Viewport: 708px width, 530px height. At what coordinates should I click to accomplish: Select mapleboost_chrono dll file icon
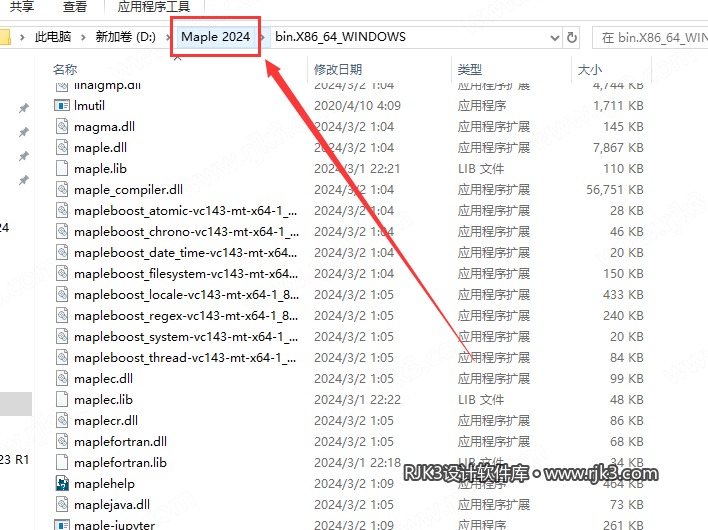pos(62,231)
